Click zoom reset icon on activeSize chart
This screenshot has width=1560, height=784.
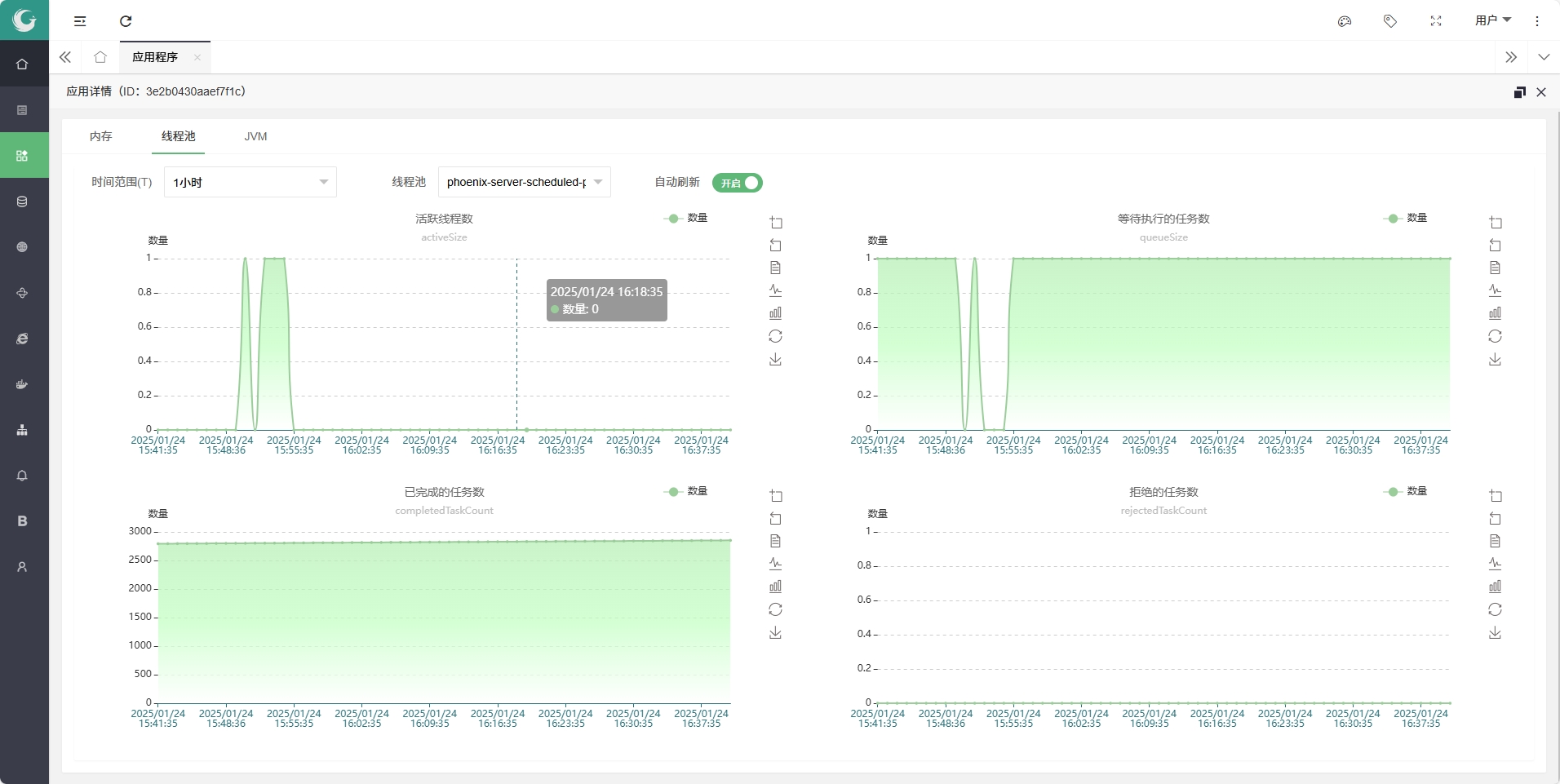[x=776, y=246]
